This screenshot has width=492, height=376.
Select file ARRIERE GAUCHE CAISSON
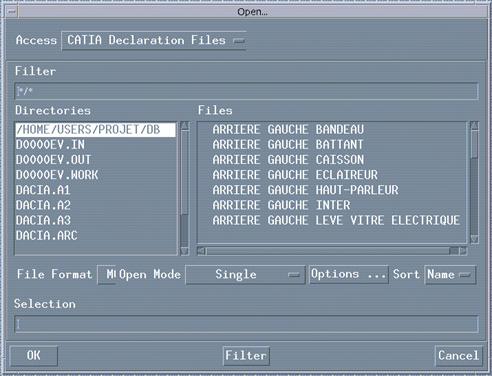click(x=288, y=160)
